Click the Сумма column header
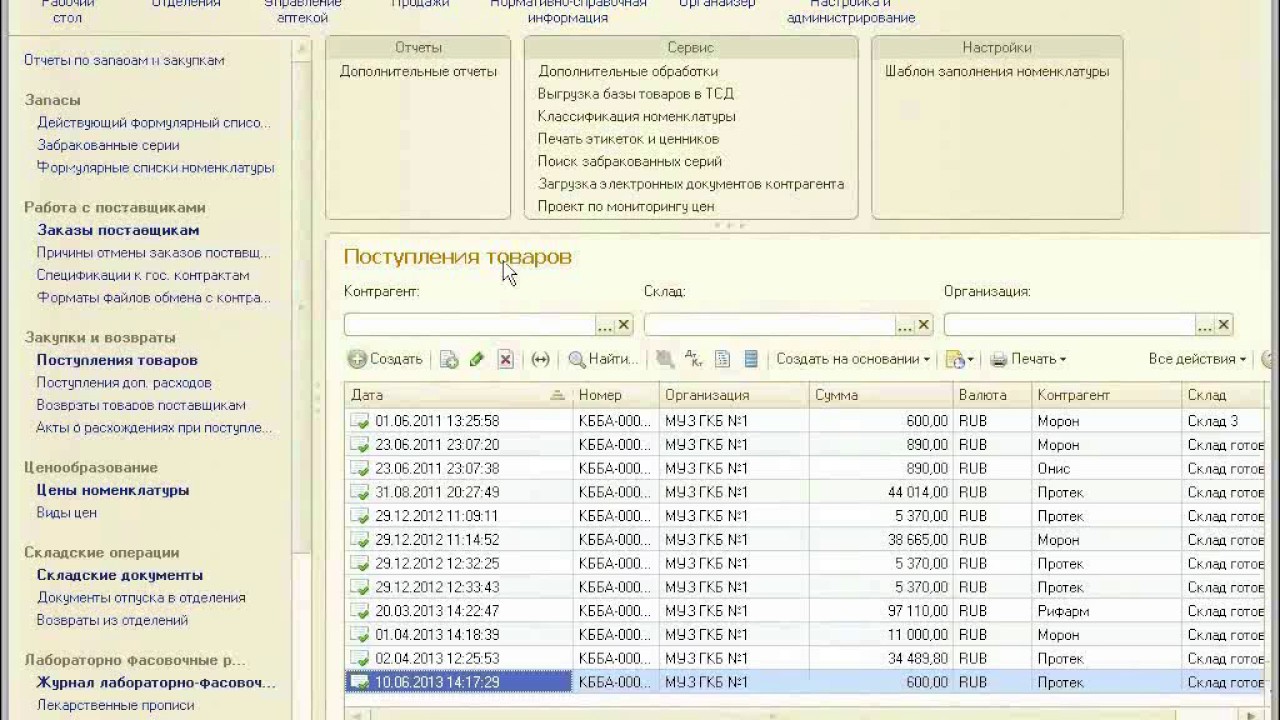 coord(881,395)
